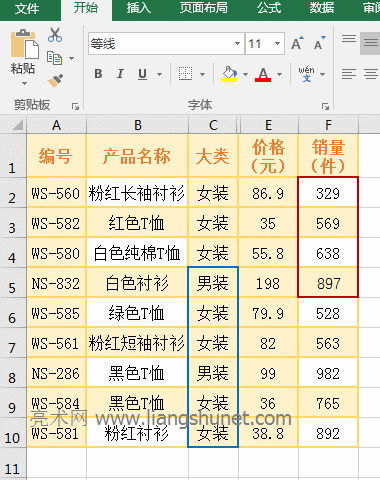Click price cell 38.8
This screenshot has width=380, height=480.
(x=268, y=433)
